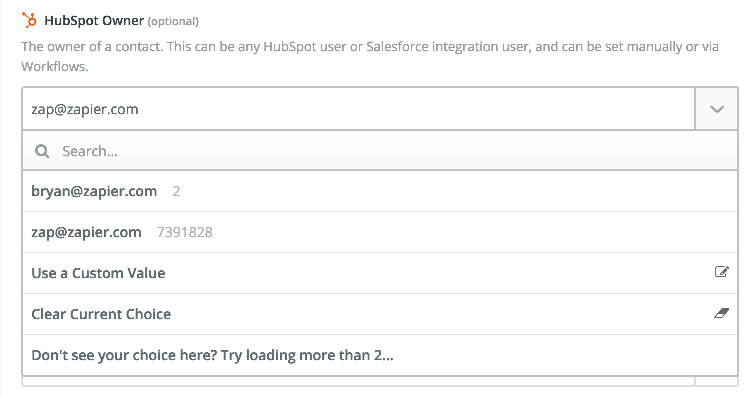Click the word Workflows in the description

click(55, 66)
